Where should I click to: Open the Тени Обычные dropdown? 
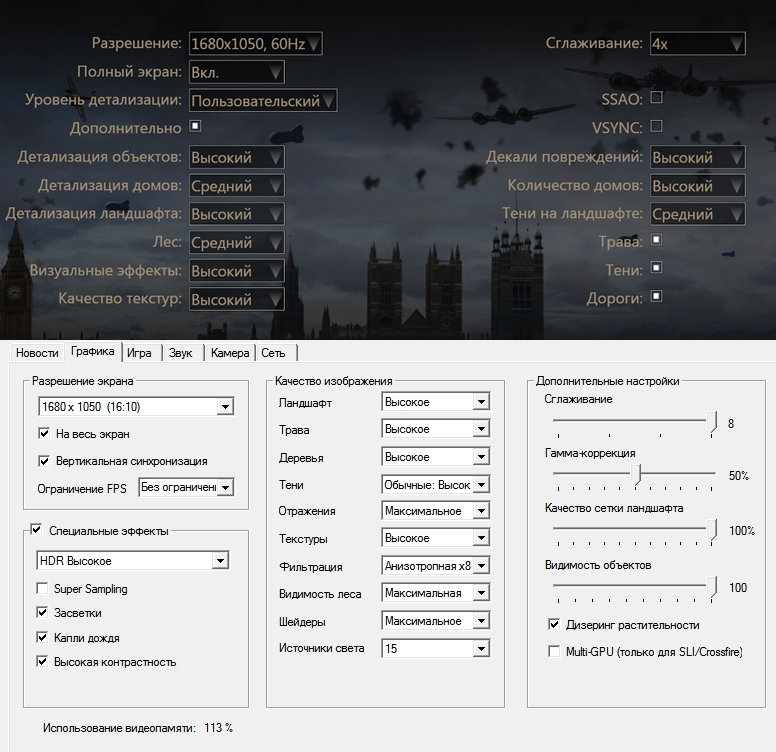436,485
